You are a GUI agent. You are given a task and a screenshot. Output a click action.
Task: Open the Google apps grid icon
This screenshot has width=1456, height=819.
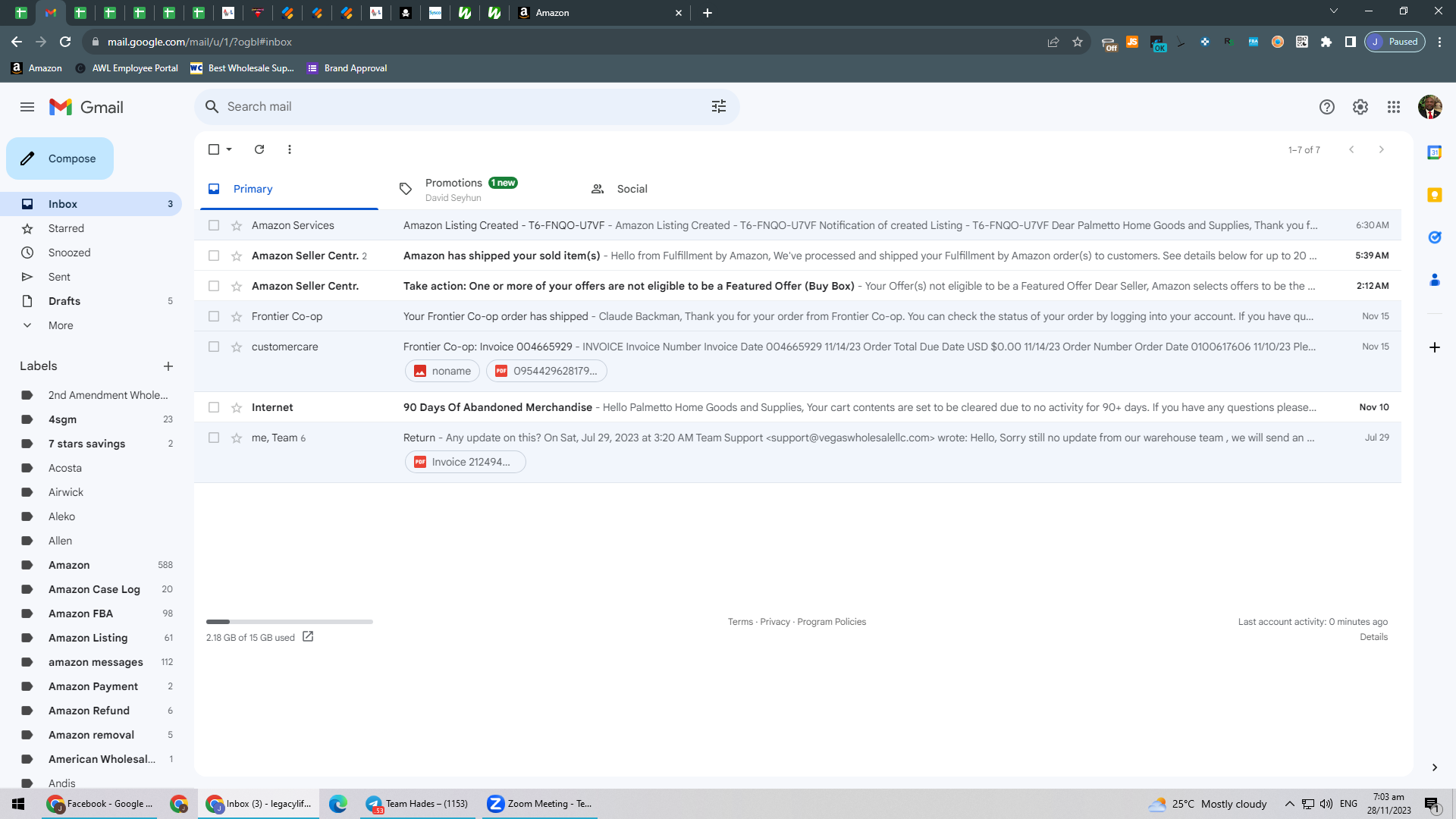coord(1394,107)
